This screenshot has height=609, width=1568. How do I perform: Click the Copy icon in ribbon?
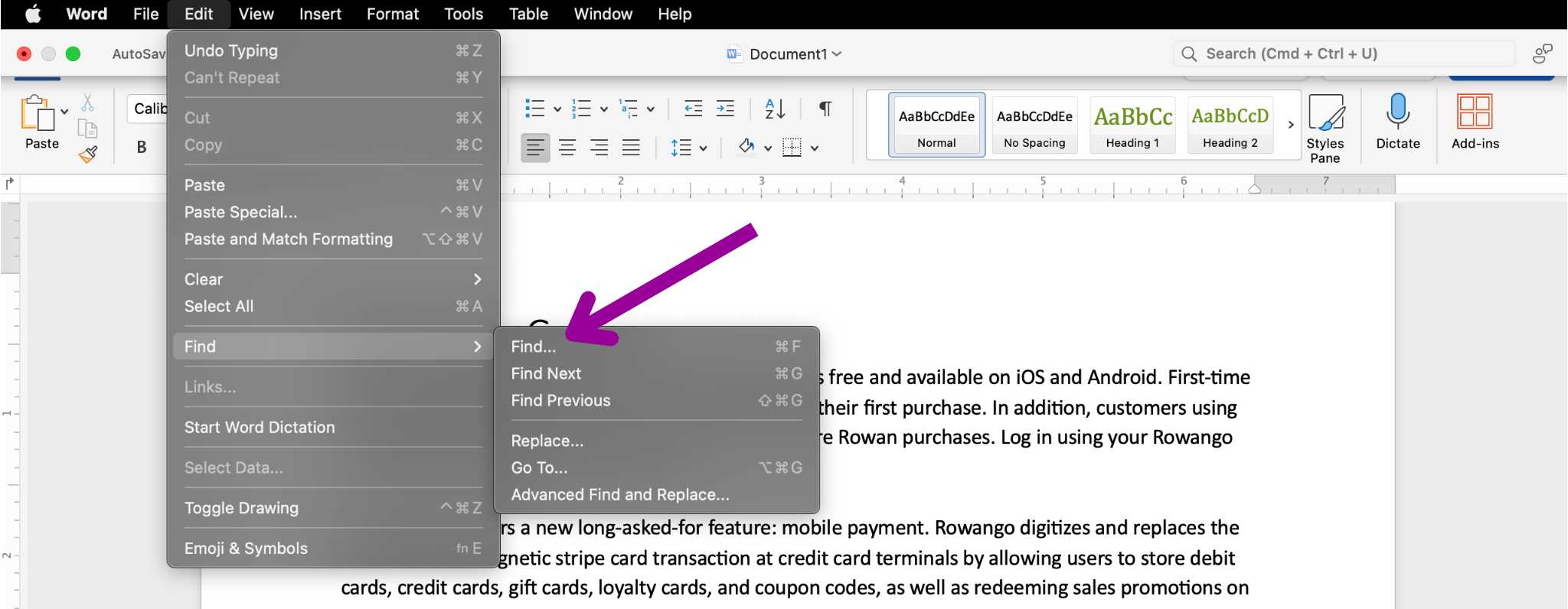tap(88, 129)
